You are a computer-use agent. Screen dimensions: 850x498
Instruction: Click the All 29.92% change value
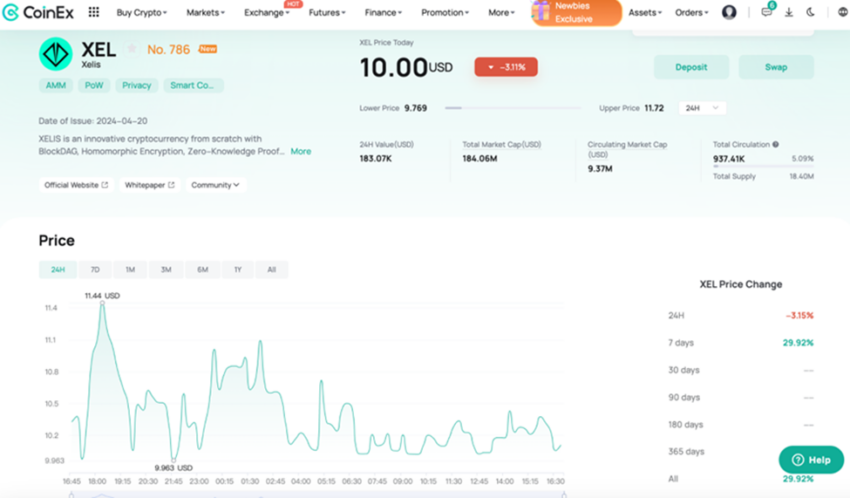pyautogui.click(x=798, y=478)
